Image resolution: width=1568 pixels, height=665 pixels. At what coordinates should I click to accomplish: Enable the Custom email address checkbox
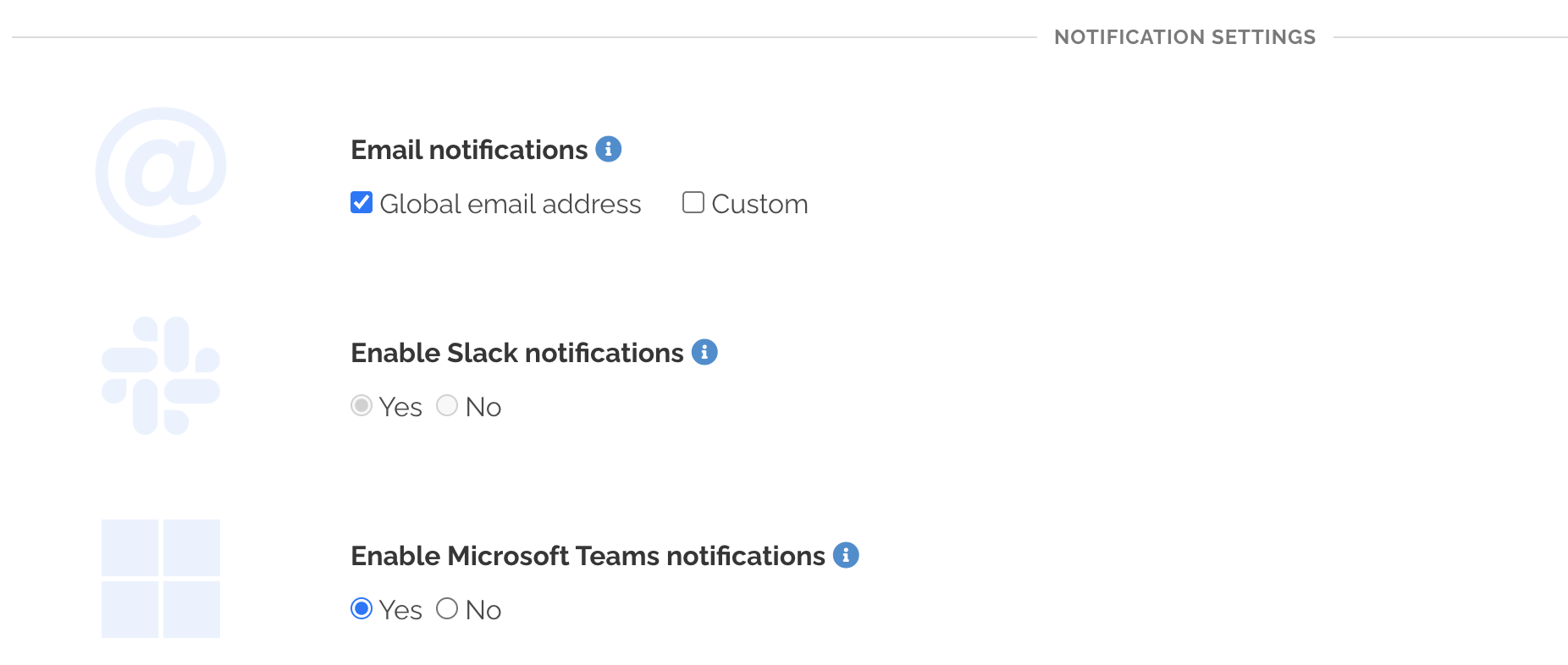pos(693,202)
